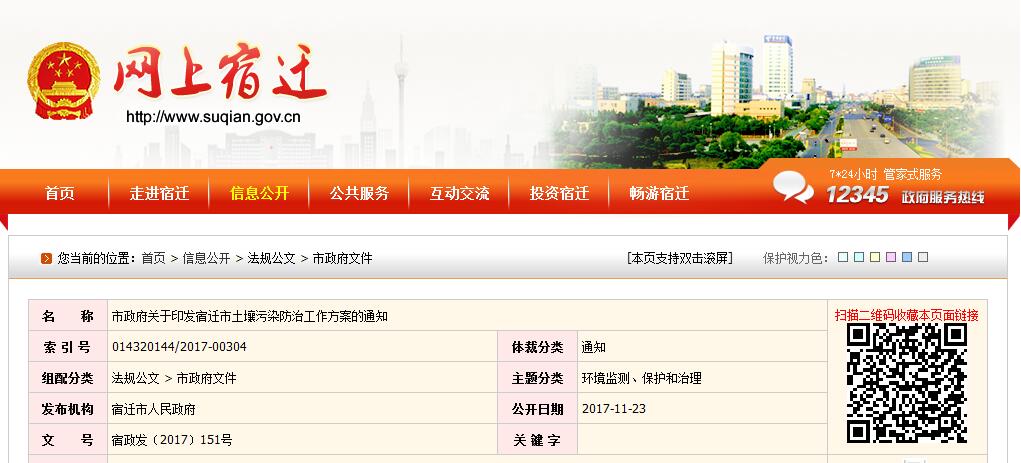Click 市政府文件 breadcrumb link

pos(342,258)
